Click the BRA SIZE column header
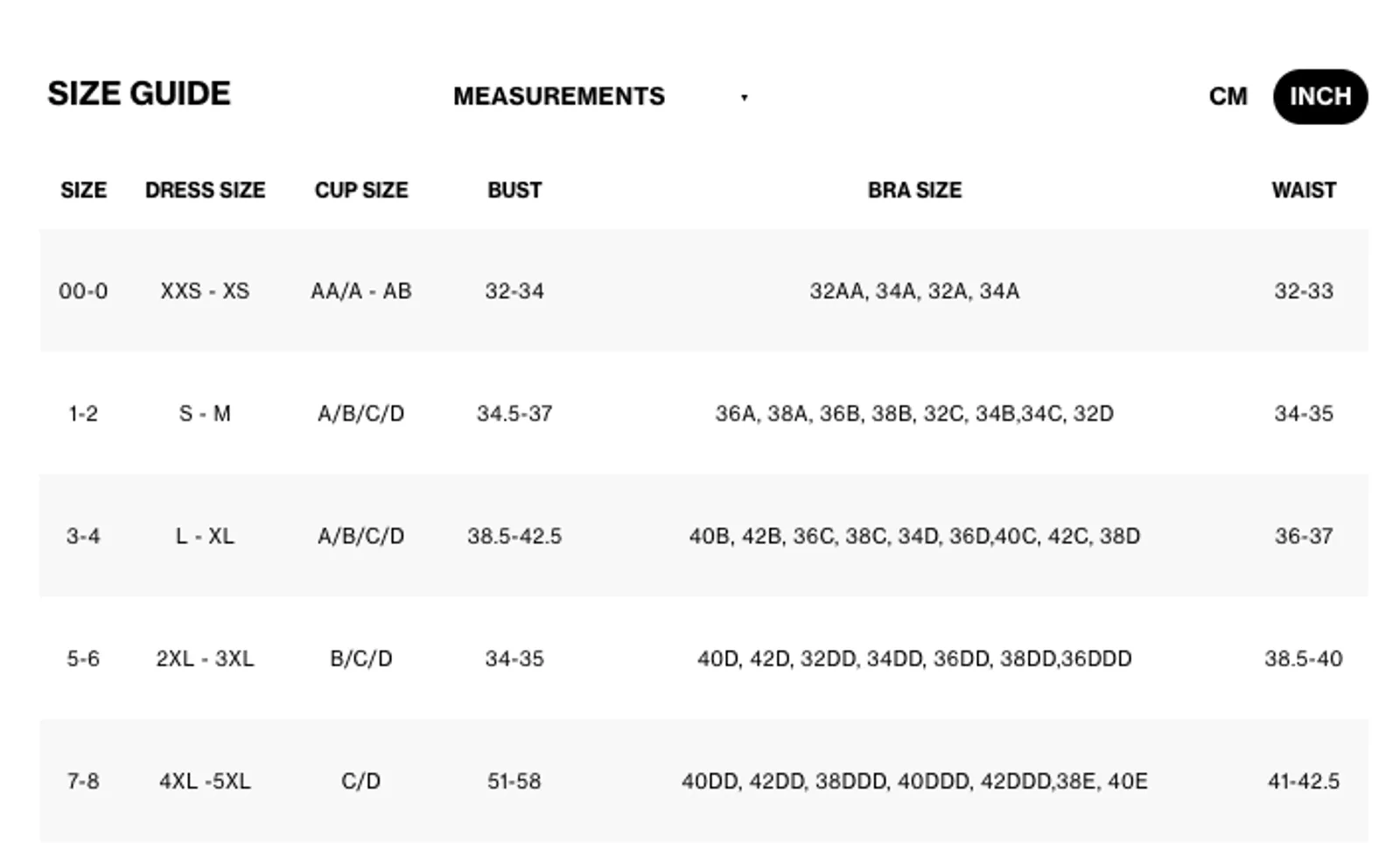The width and height of the screenshot is (1400, 844). point(914,190)
